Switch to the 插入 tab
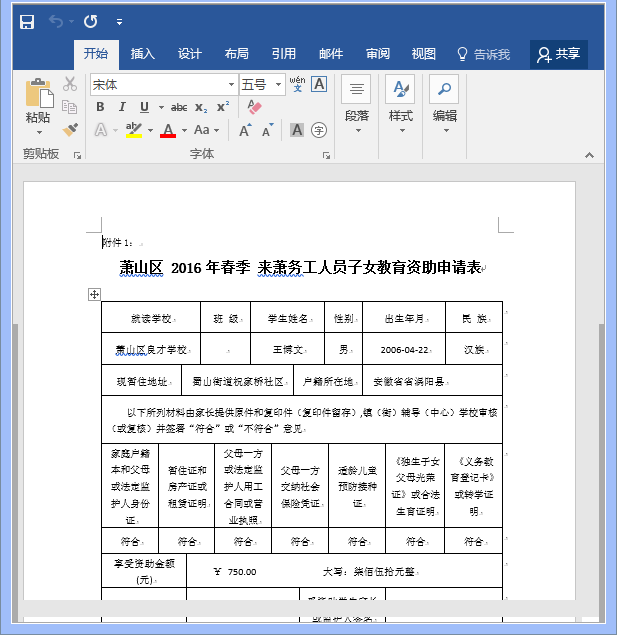The image size is (617, 635). [143, 54]
